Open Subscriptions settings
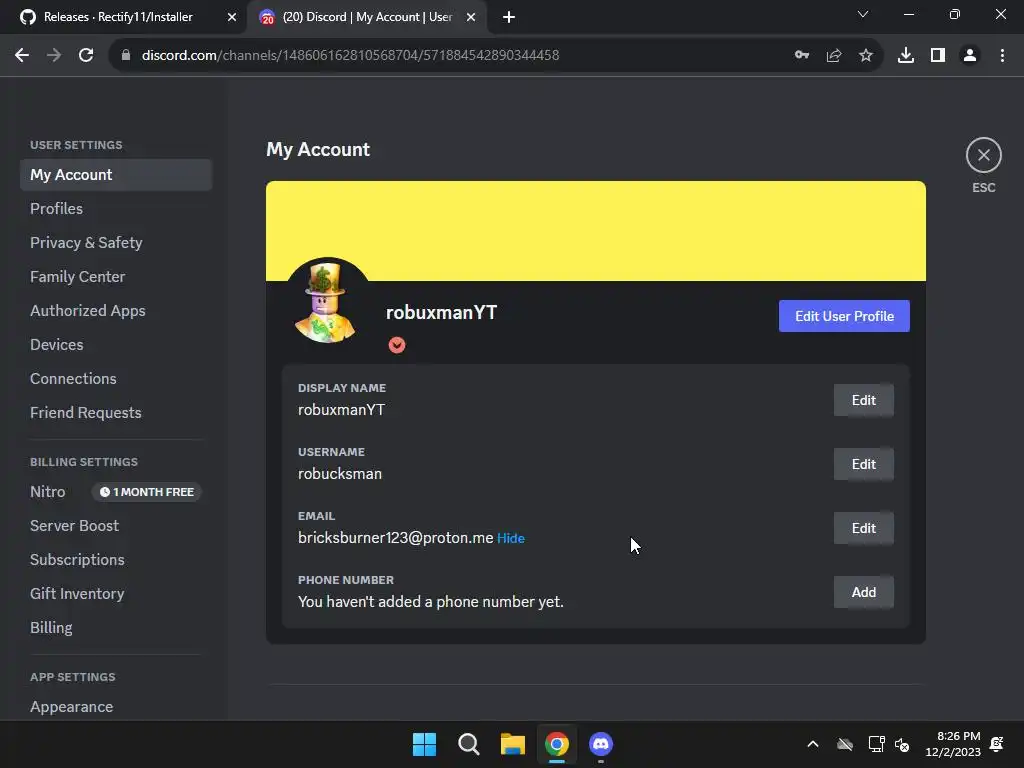 click(116, 560)
